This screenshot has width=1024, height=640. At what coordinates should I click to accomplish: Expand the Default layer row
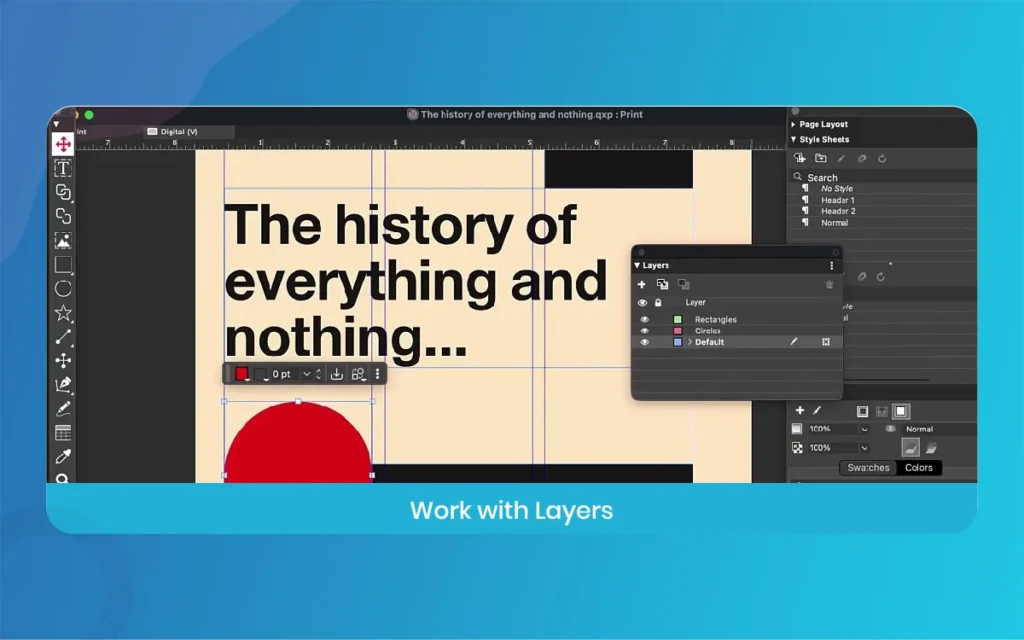click(x=690, y=342)
